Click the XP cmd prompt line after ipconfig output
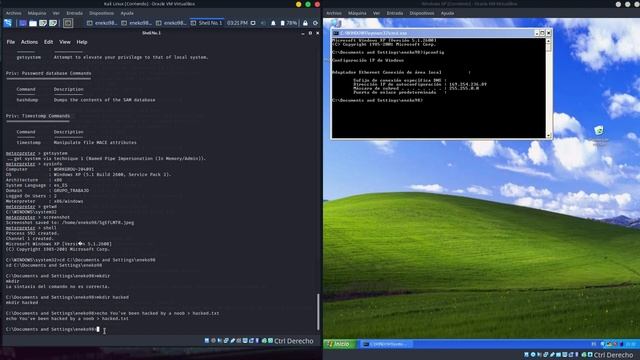640x360 pixels. [x=378, y=100]
